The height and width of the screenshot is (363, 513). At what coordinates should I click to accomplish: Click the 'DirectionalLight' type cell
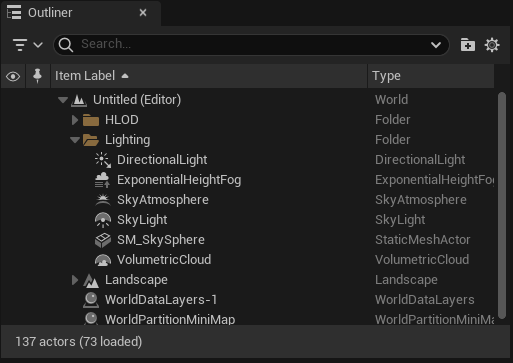pos(420,160)
